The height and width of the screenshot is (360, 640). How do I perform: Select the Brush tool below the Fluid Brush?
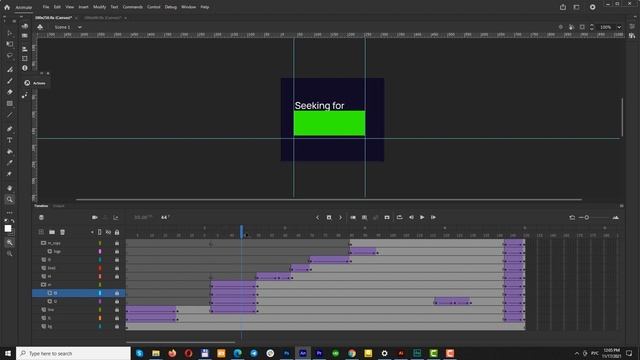[x=10, y=81]
